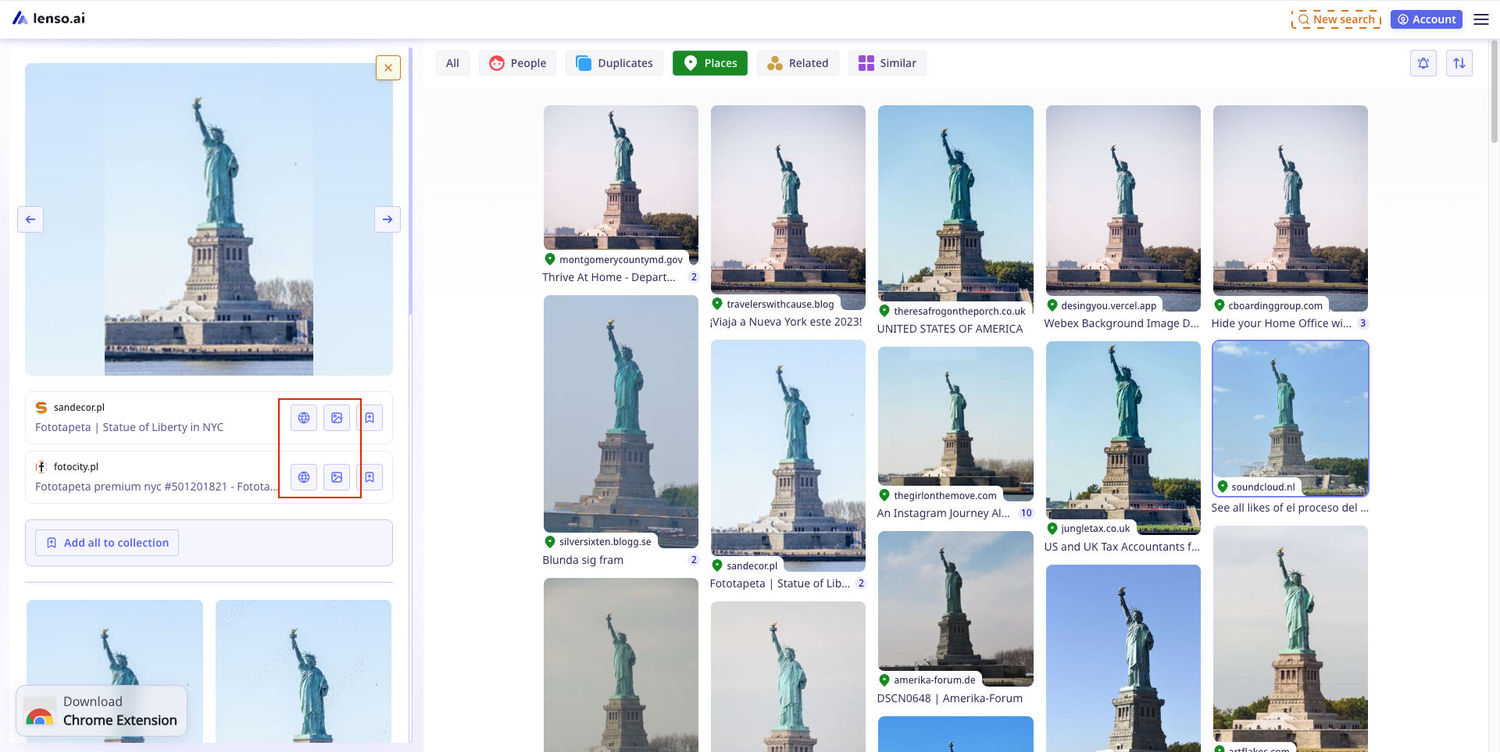The image size is (1500, 752).
Task: Open the hamburger menu
Action: [x=1481, y=19]
